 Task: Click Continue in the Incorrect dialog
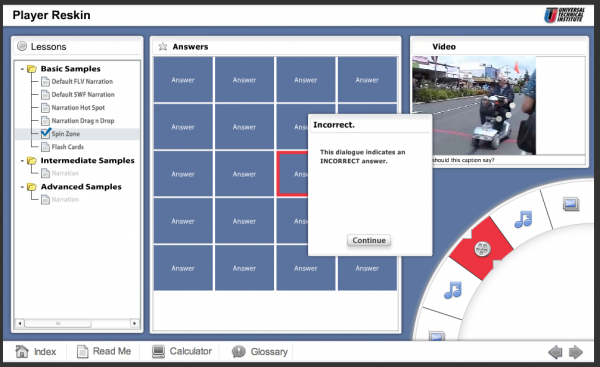pyautogui.click(x=369, y=240)
